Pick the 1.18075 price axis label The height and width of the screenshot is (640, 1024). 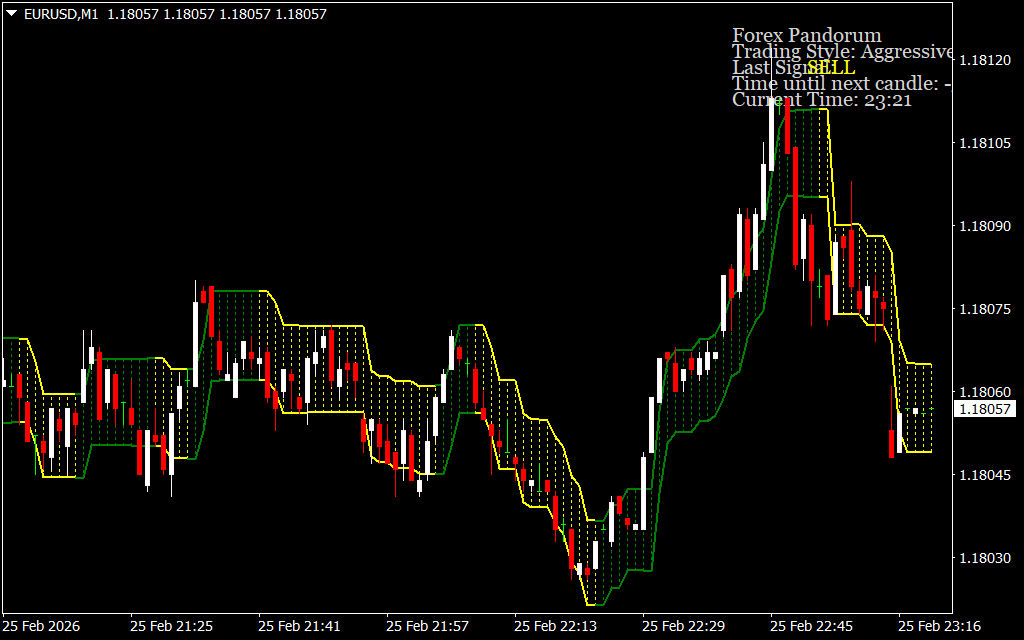click(985, 310)
